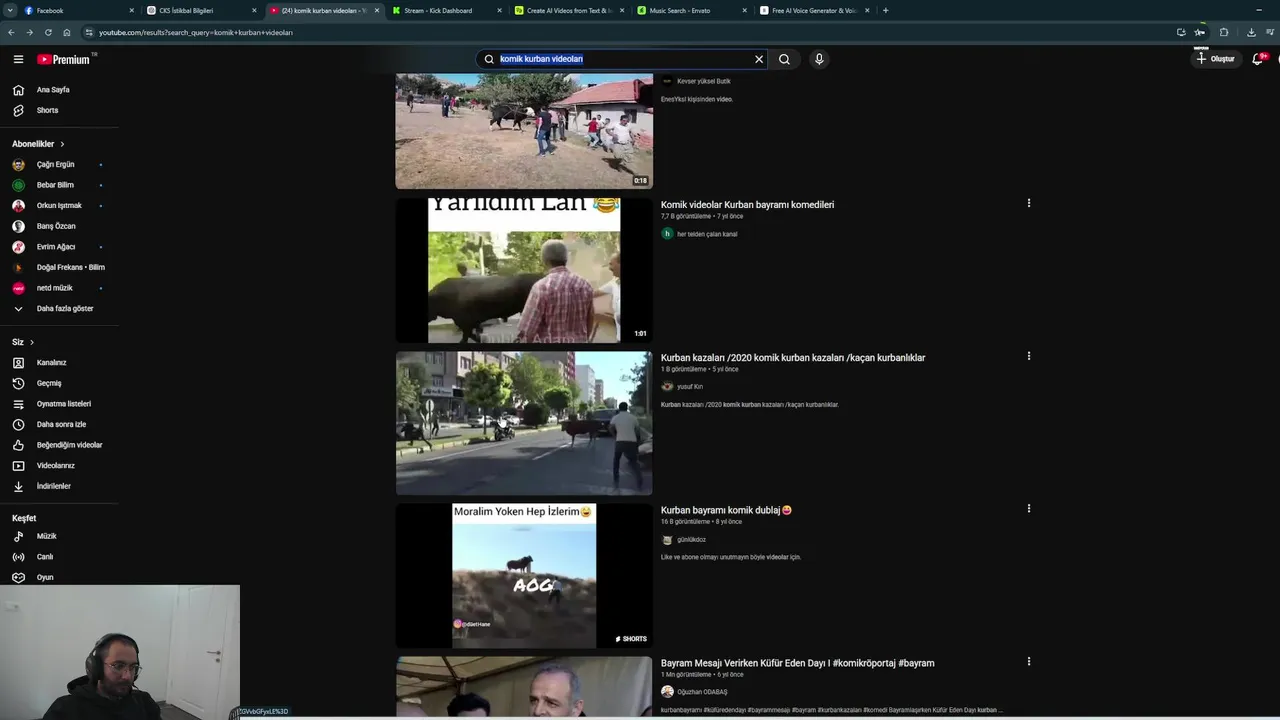Switch to Music Search - Envato tab
The width and height of the screenshot is (1280, 720).
tap(690, 10)
